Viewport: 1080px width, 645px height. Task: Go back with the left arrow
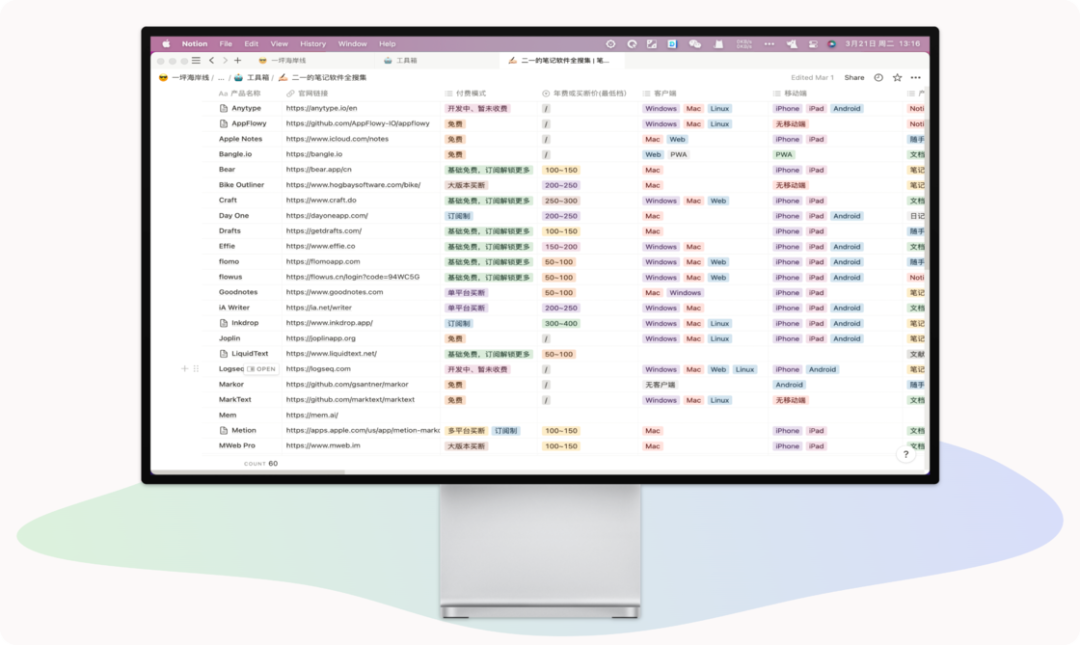pyautogui.click(x=211, y=60)
